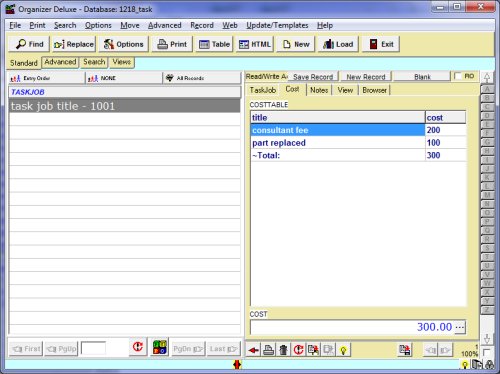Select the Standard toolbar tab
Viewport: 500px width, 374px height.
[24, 63]
